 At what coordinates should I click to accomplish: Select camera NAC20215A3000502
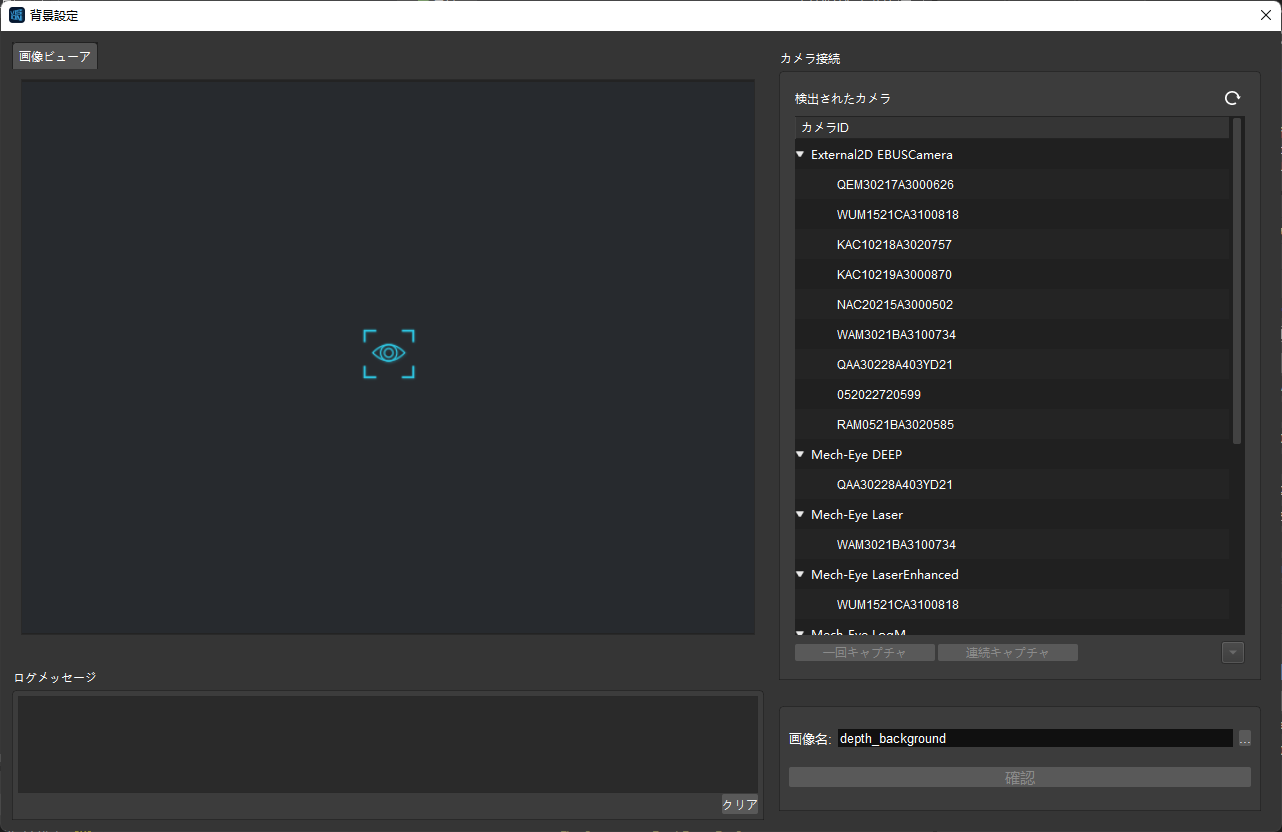point(1012,305)
